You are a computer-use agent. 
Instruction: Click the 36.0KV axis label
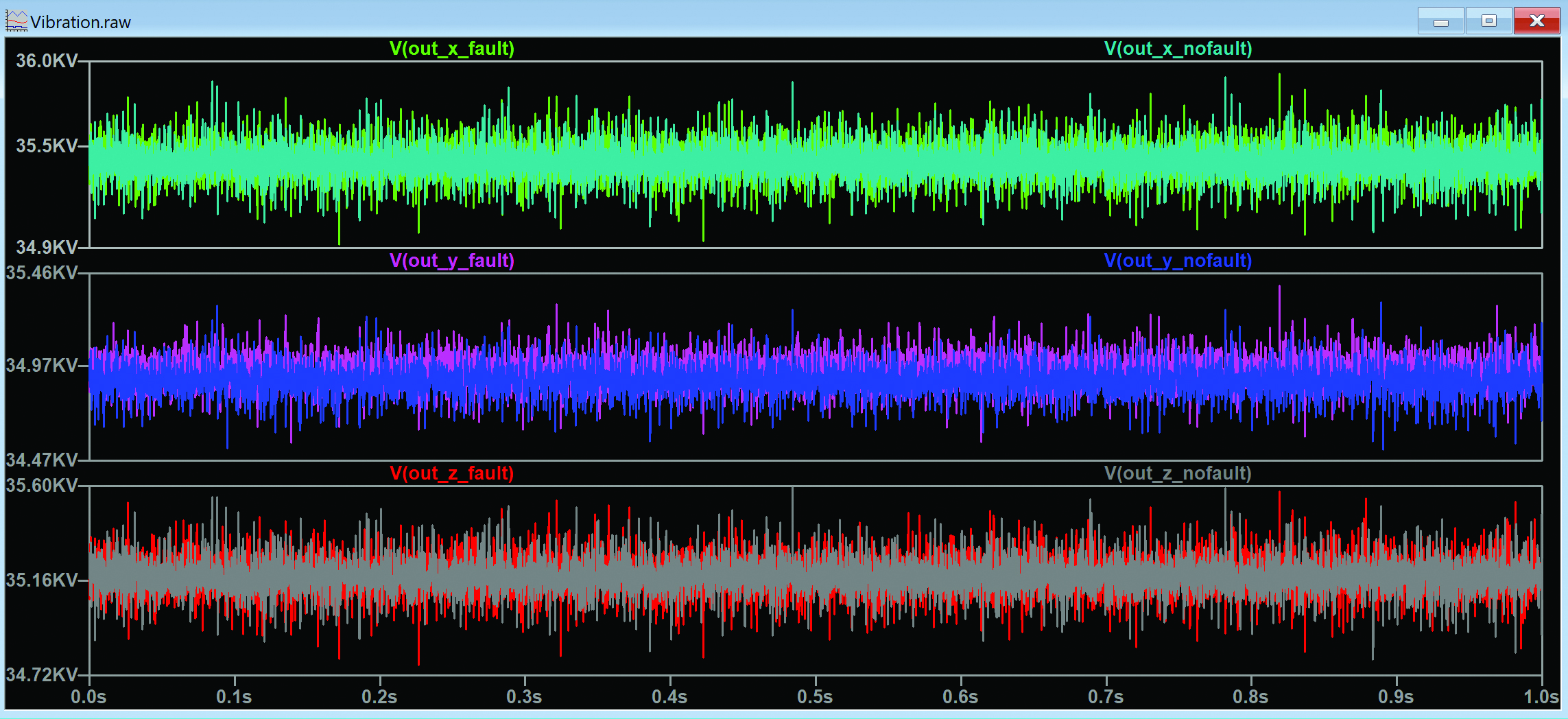pyautogui.click(x=47, y=61)
